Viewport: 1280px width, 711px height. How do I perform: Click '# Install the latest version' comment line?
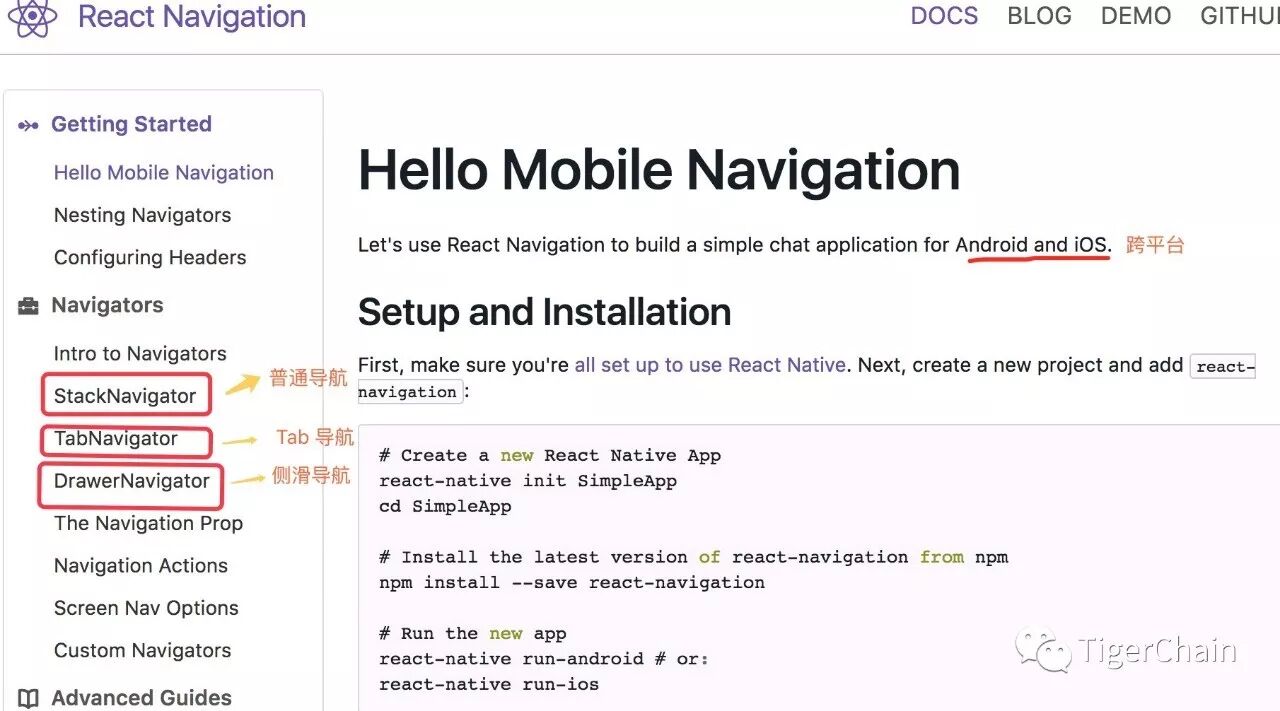(x=693, y=557)
